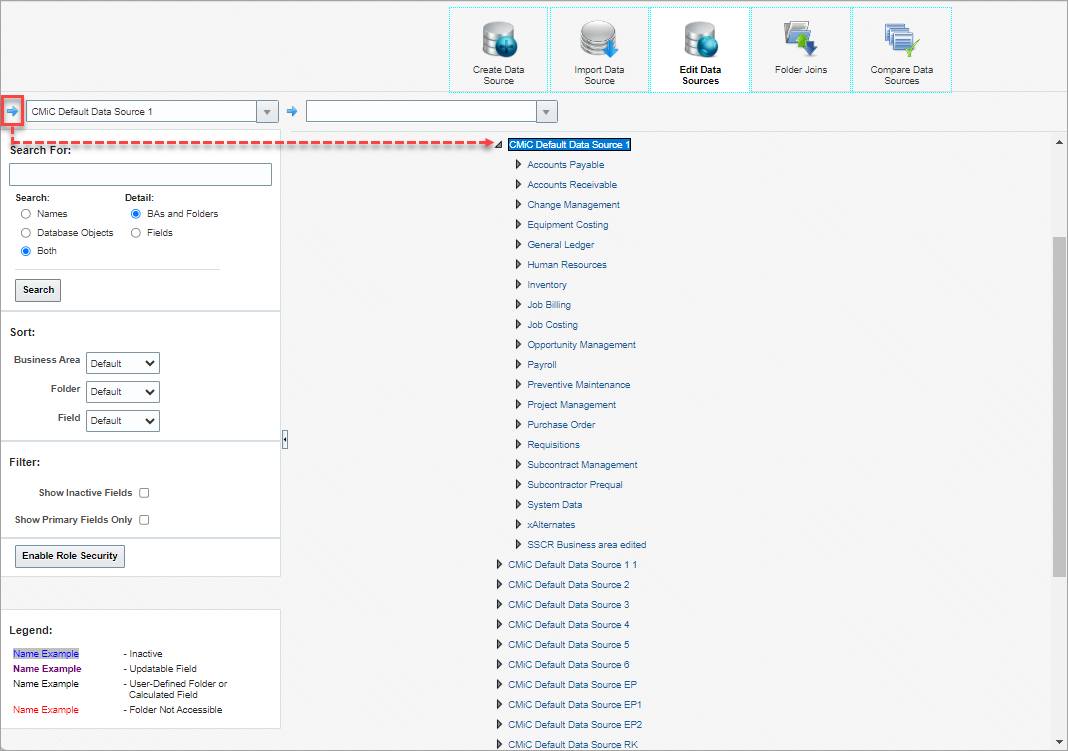The width and height of the screenshot is (1068, 751).
Task: Select Opportunity Management in the tree
Action: (x=581, y=345)
